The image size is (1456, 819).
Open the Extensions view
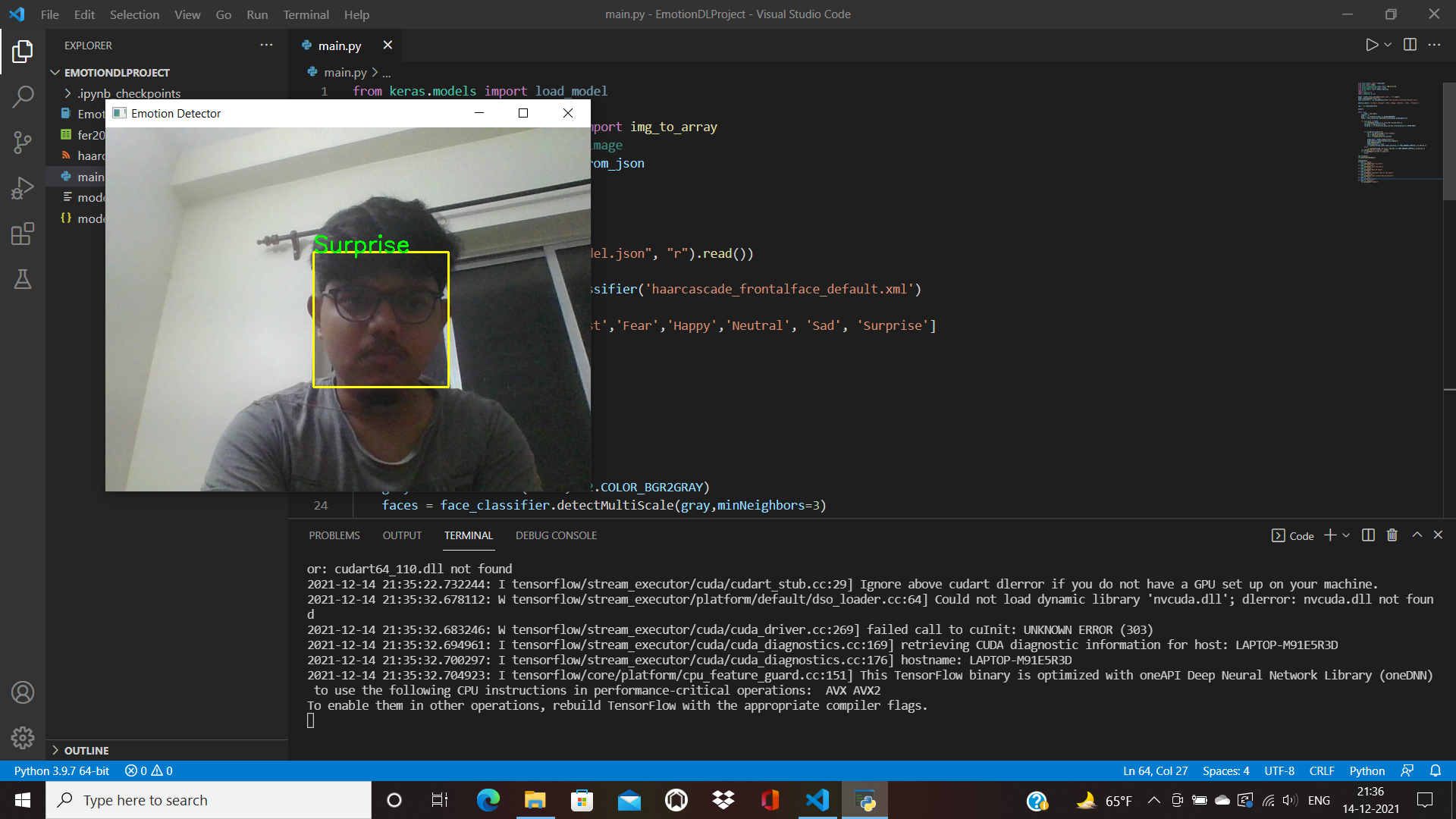pos(23,234)
